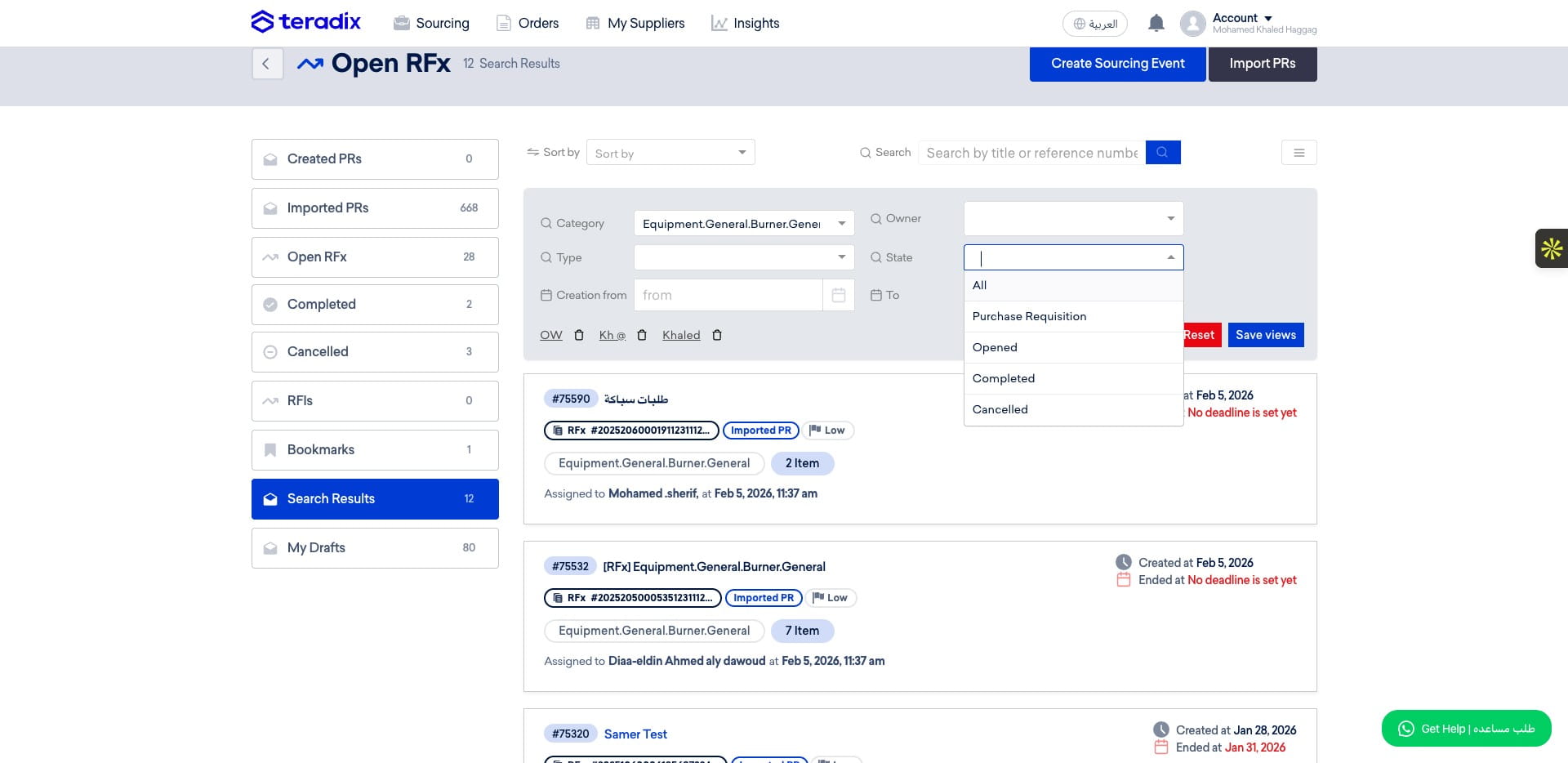Open Imported PRs sidebar tab

click(375, 208)
